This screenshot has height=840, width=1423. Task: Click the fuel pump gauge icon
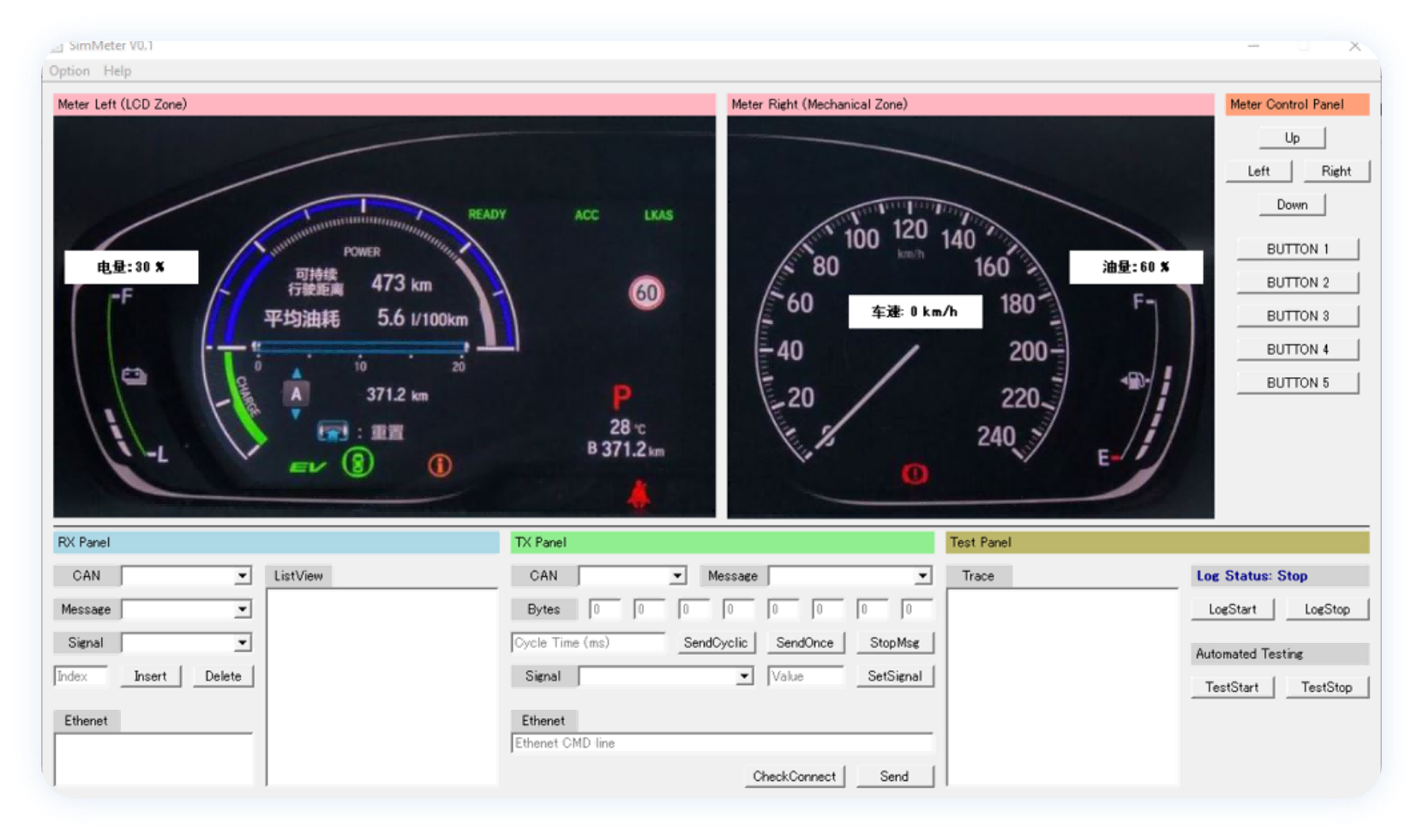point(1134,380)
